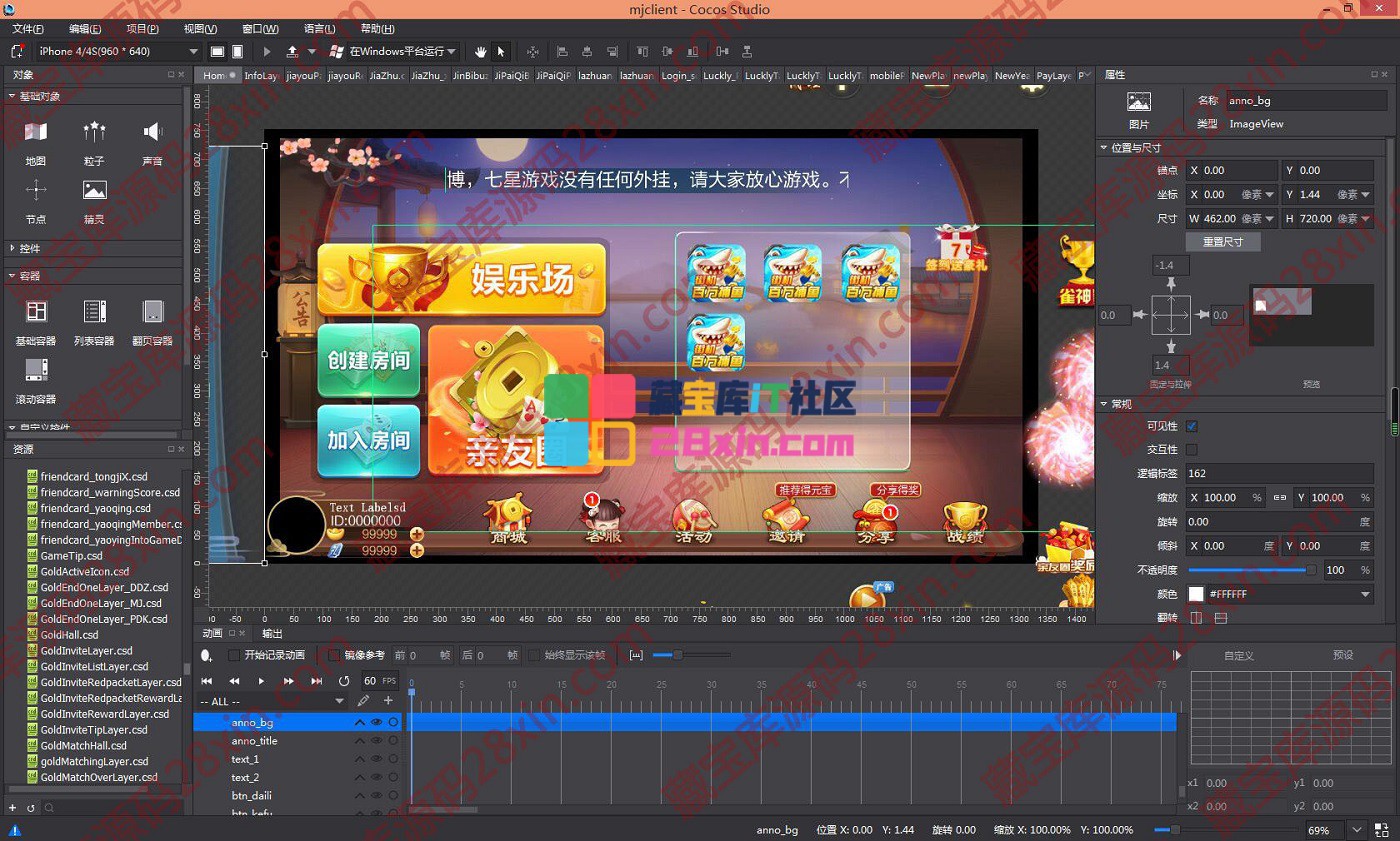
Task: Toggle lock circle on text_2 row
Action: pyautogui.click(x=393, y=778)
